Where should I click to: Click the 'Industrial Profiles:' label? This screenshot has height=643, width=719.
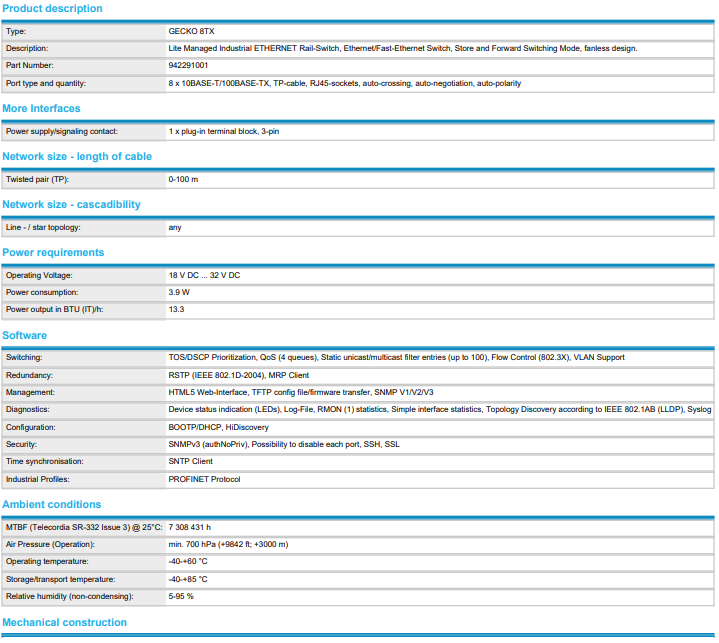(x=38, y=479)
